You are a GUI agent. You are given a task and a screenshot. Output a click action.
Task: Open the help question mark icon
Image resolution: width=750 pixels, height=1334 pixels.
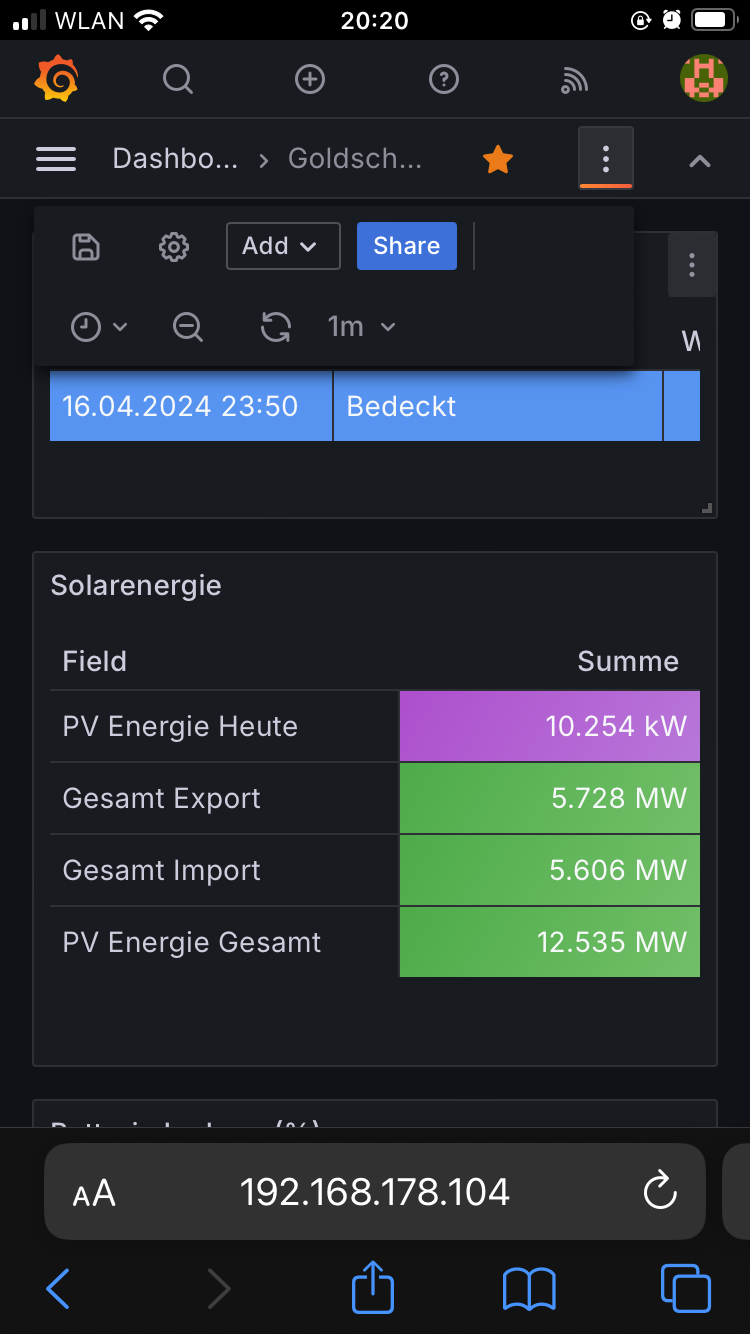(443, 79)
